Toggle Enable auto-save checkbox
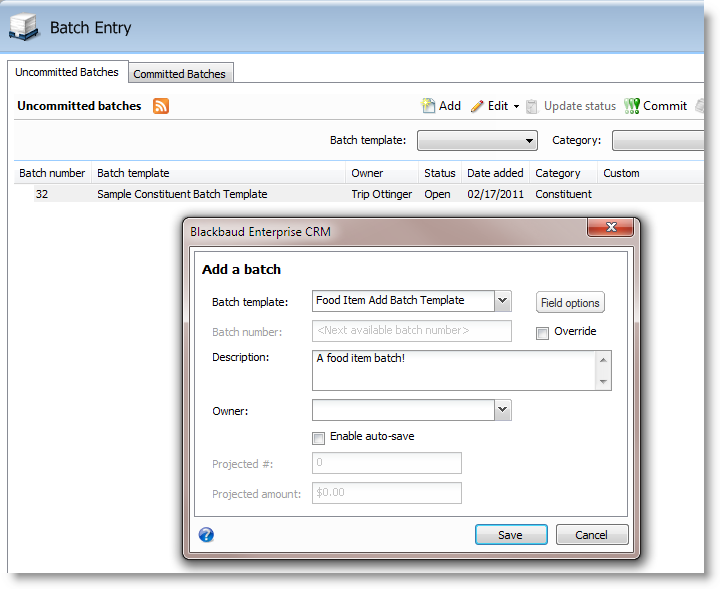 318,438
